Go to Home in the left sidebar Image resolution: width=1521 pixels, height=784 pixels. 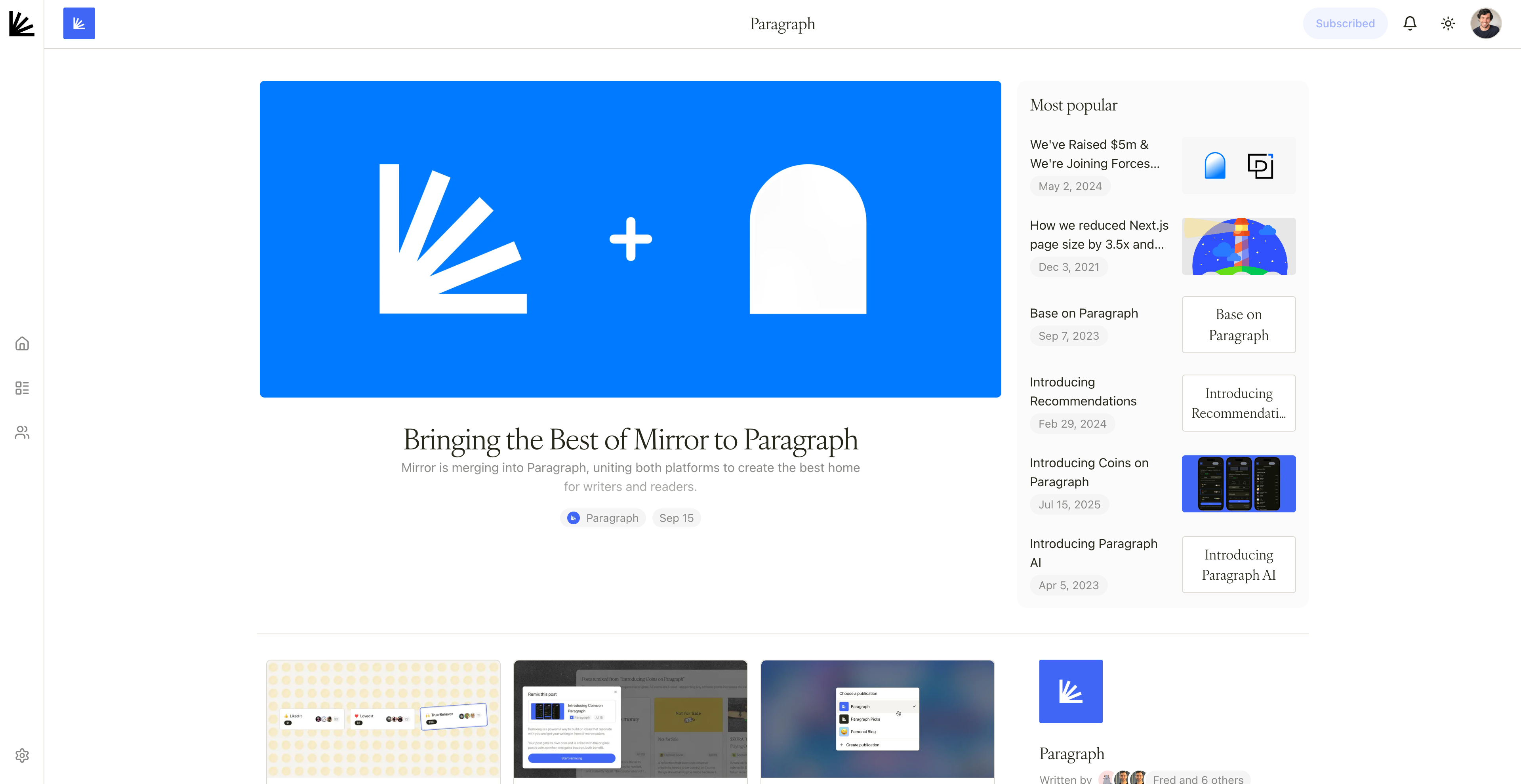(22, 344)
